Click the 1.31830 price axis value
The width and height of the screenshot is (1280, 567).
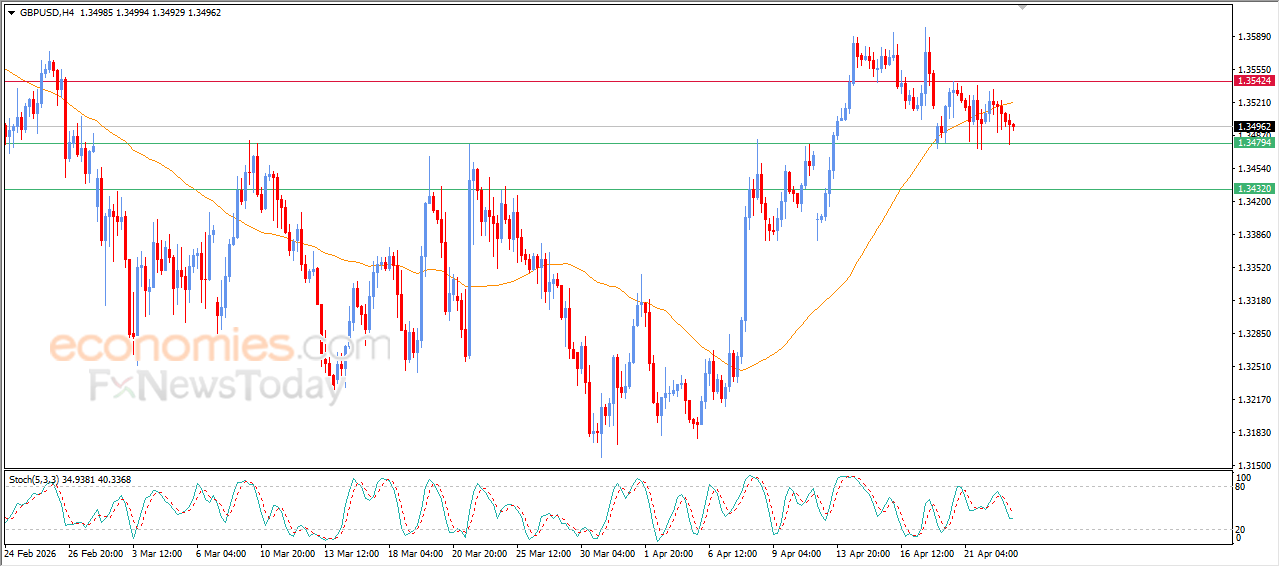(1254, 433)
